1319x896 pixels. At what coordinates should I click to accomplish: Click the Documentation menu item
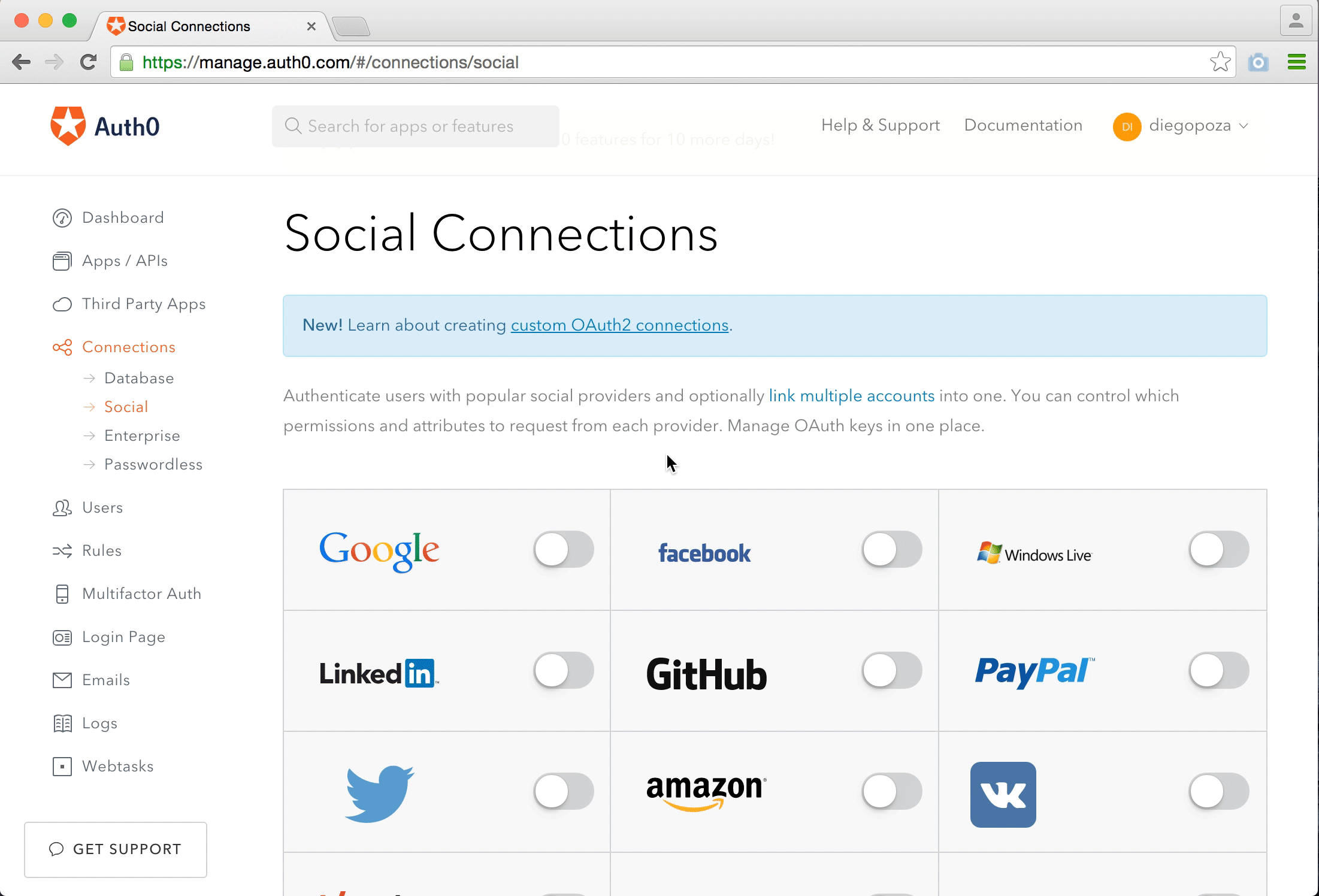tap(1023, 125)
